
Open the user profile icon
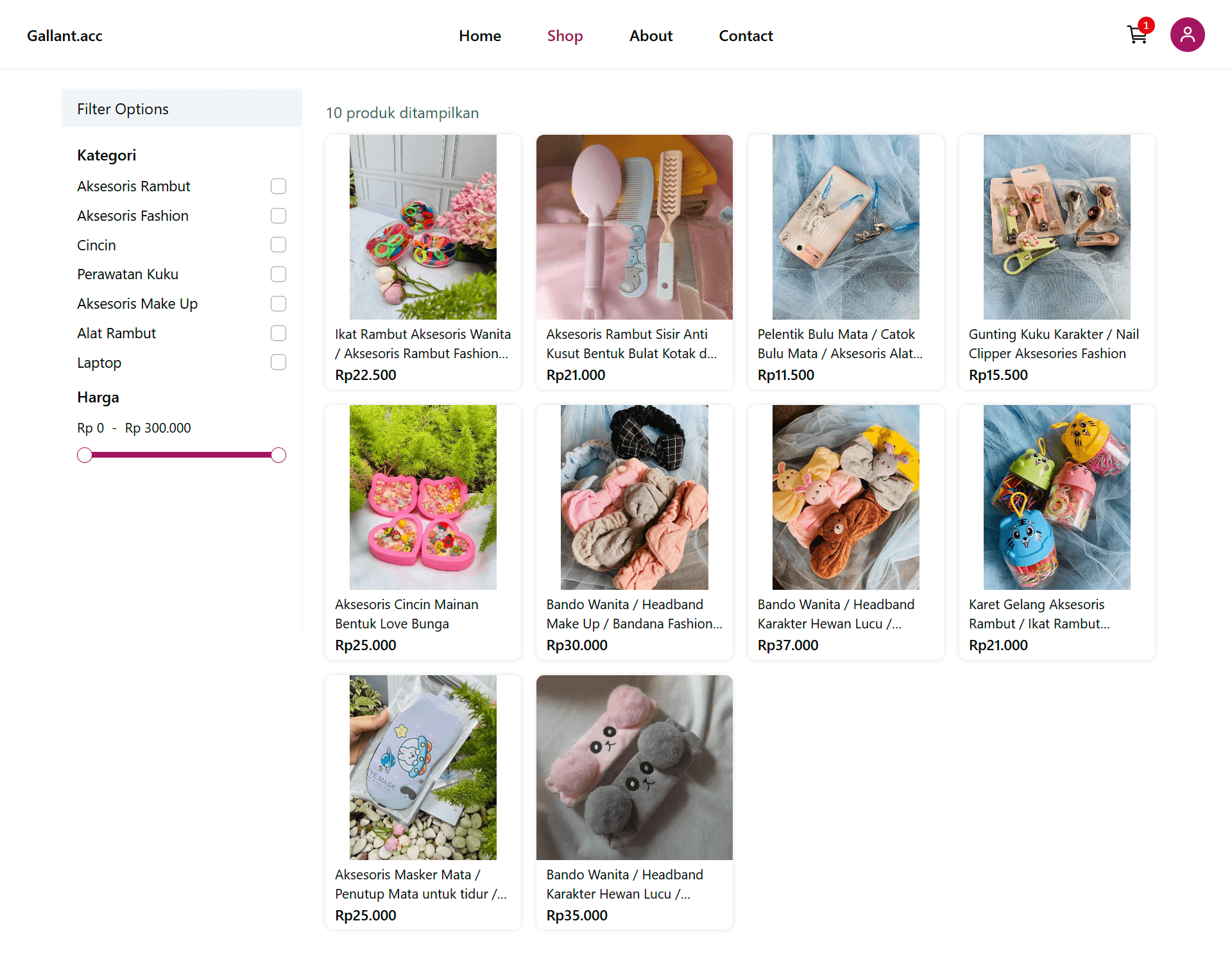(x=1187, y=35)
